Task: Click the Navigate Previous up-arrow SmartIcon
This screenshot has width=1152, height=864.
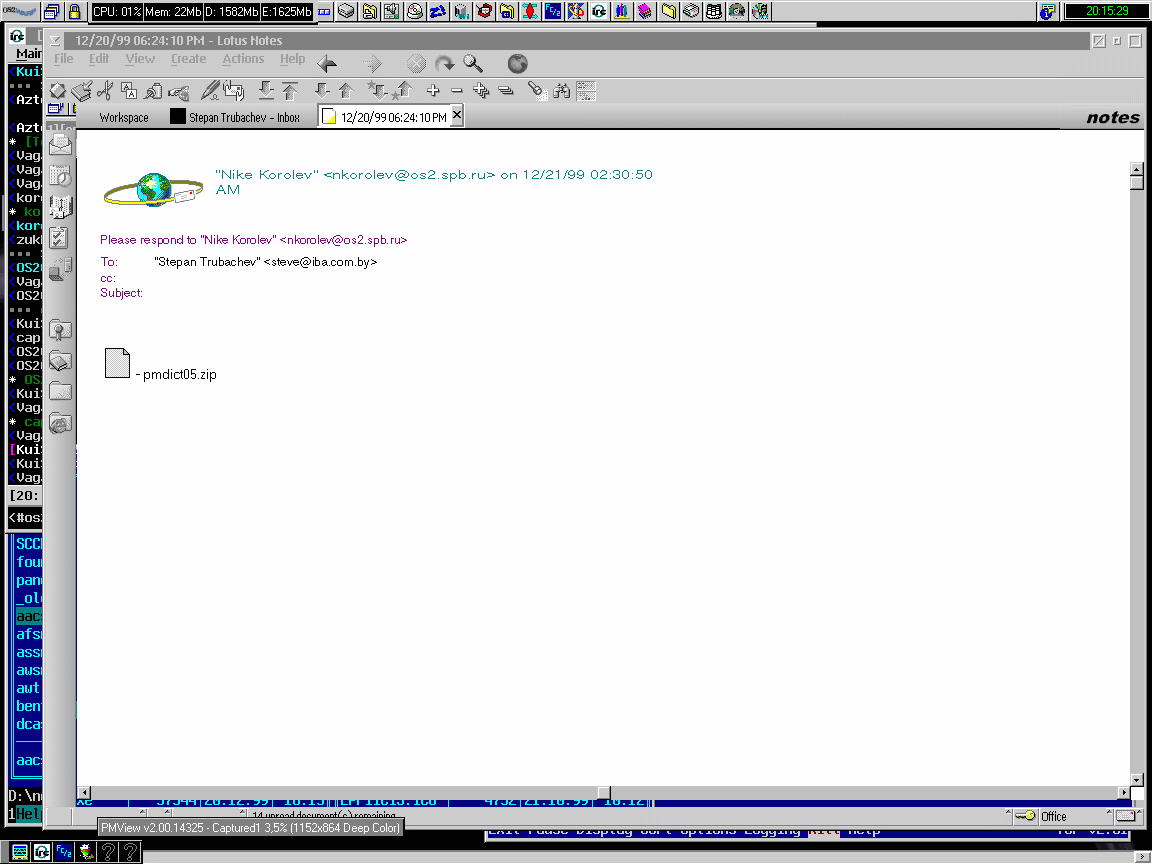Action: tap(346, 90)
